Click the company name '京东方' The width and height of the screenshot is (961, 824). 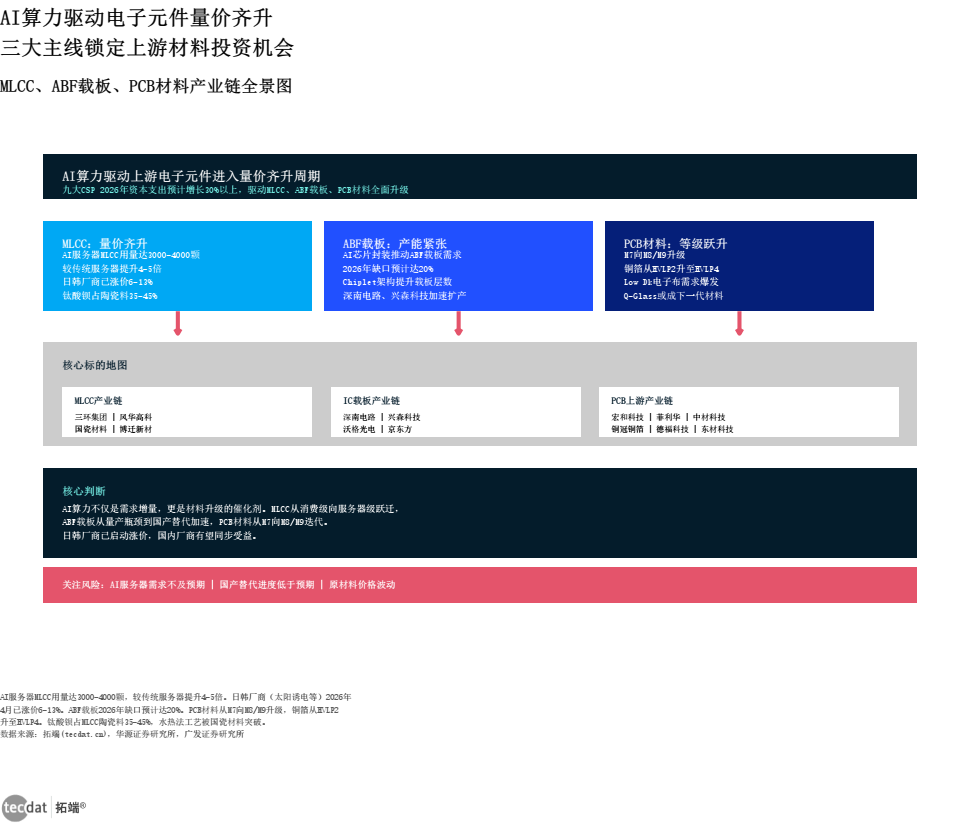click(x=400, y=429)
